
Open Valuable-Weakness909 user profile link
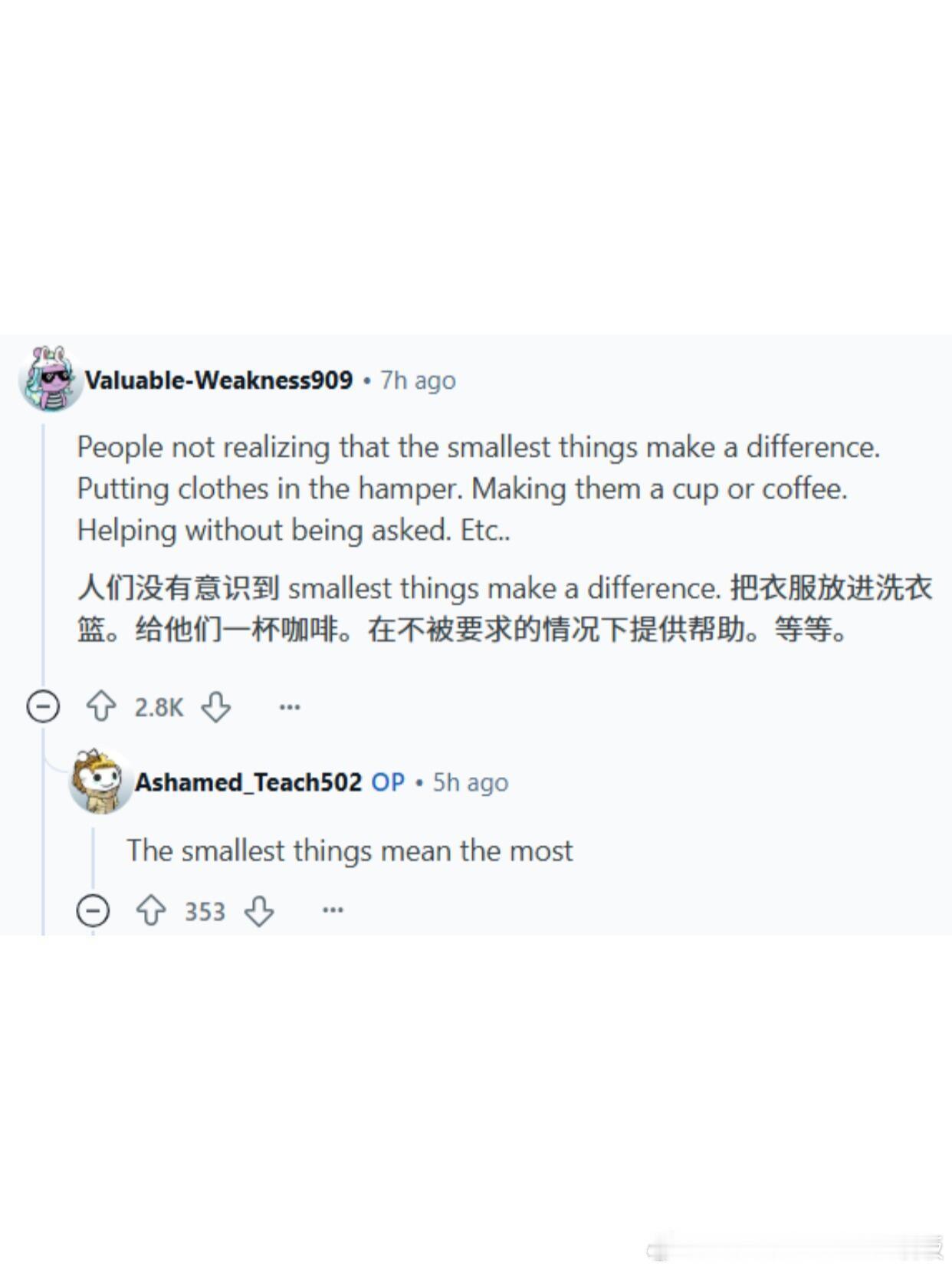click(x=218, y=380)
